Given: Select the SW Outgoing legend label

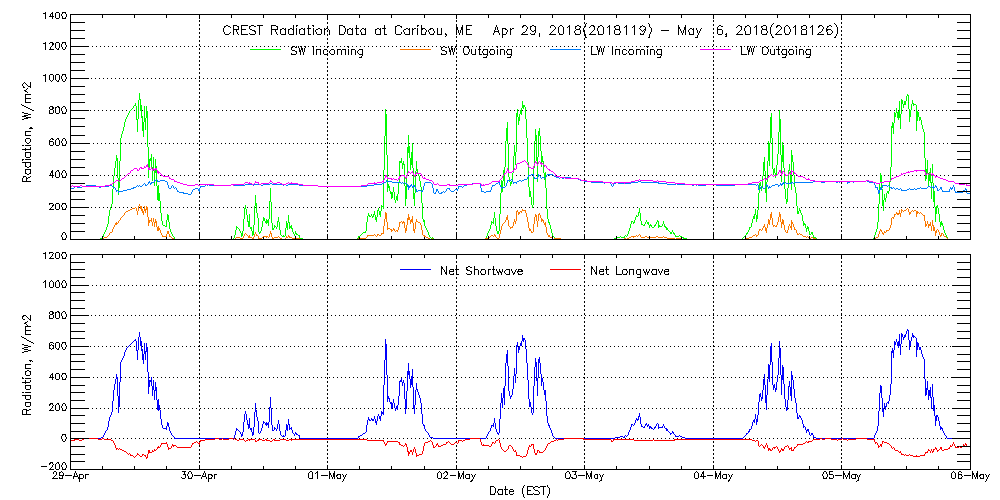Looking at the screenshot, I should click(477, 51).
